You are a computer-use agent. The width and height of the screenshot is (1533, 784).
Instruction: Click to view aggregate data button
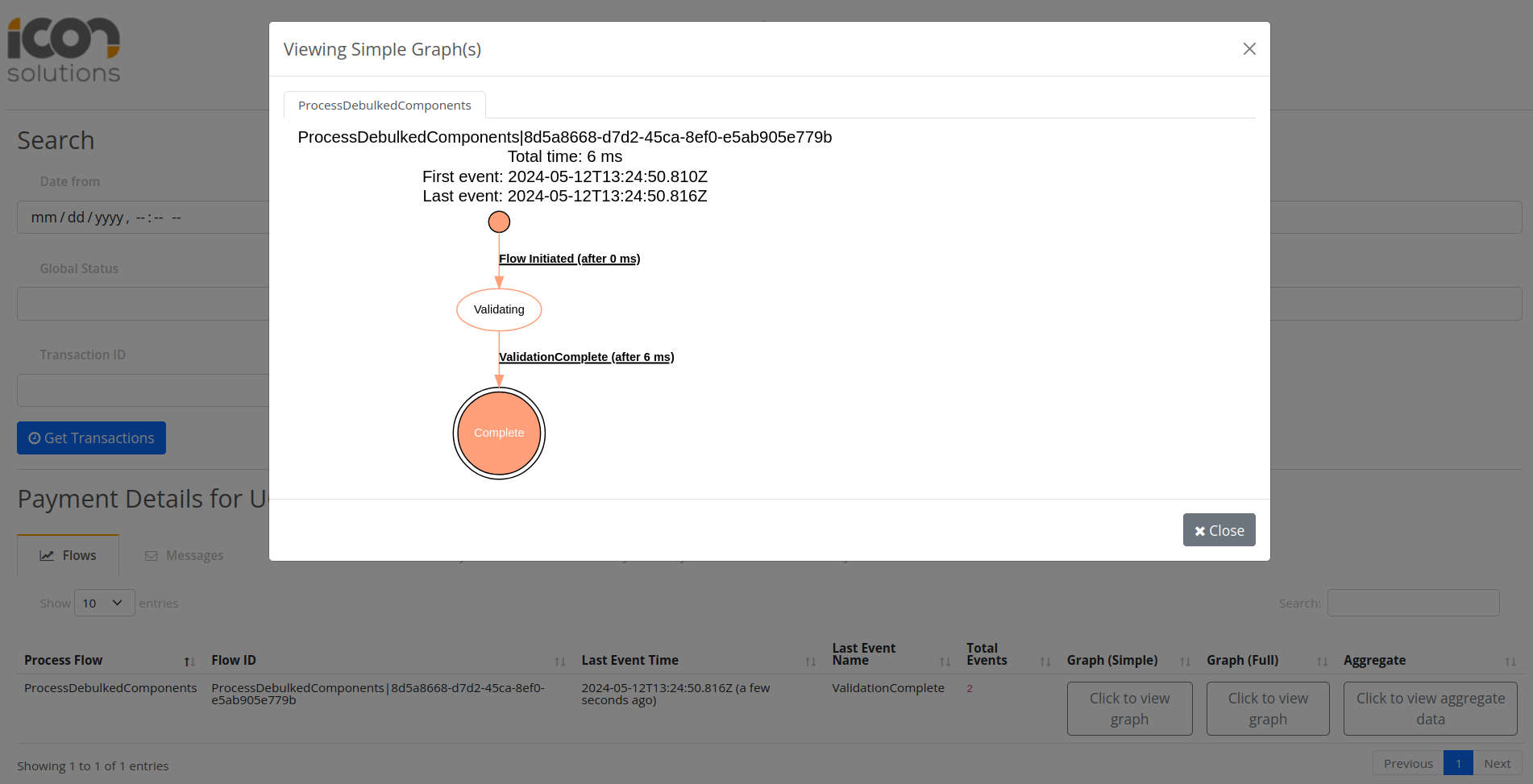pos(1429,709)
